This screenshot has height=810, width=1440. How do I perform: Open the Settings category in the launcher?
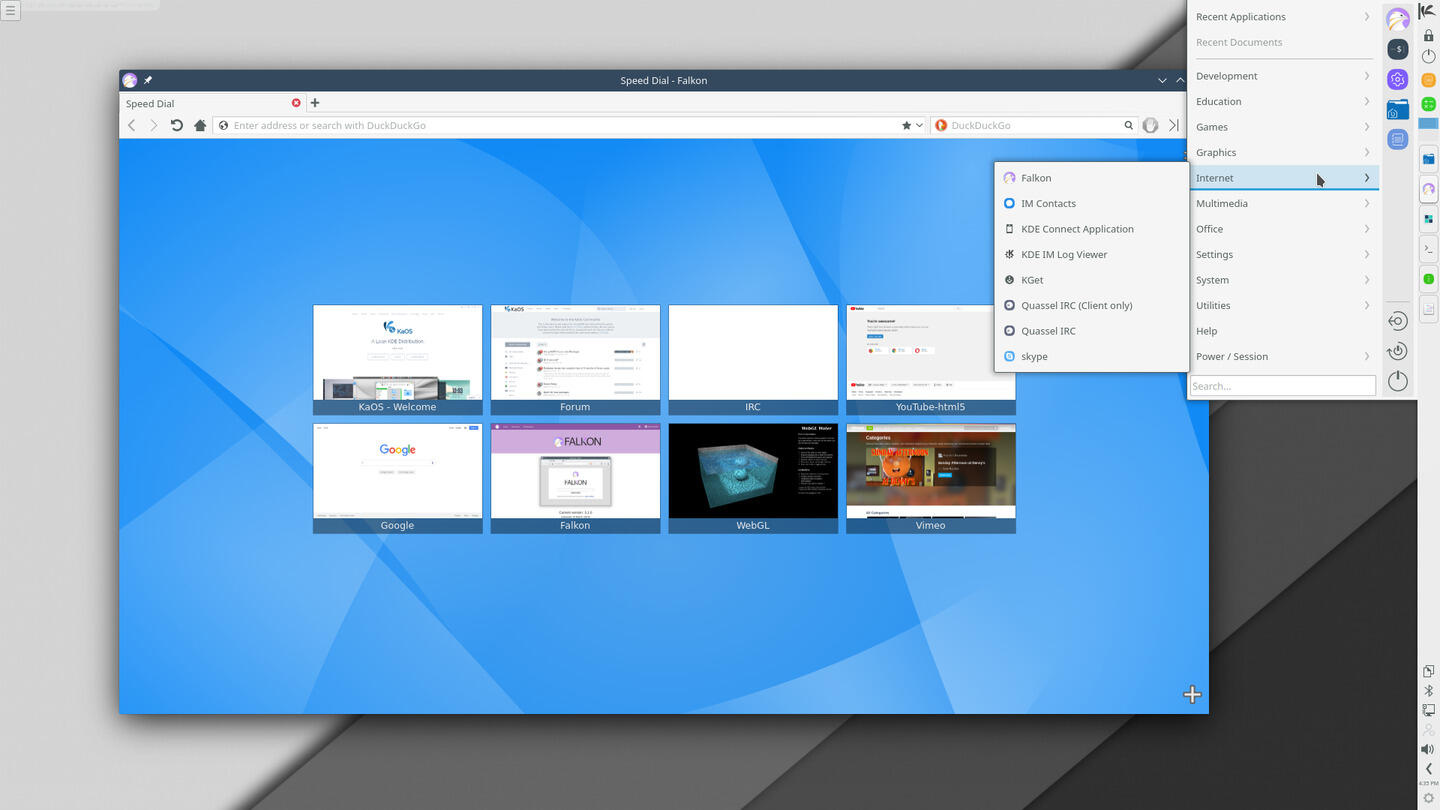pos(1283,254)
